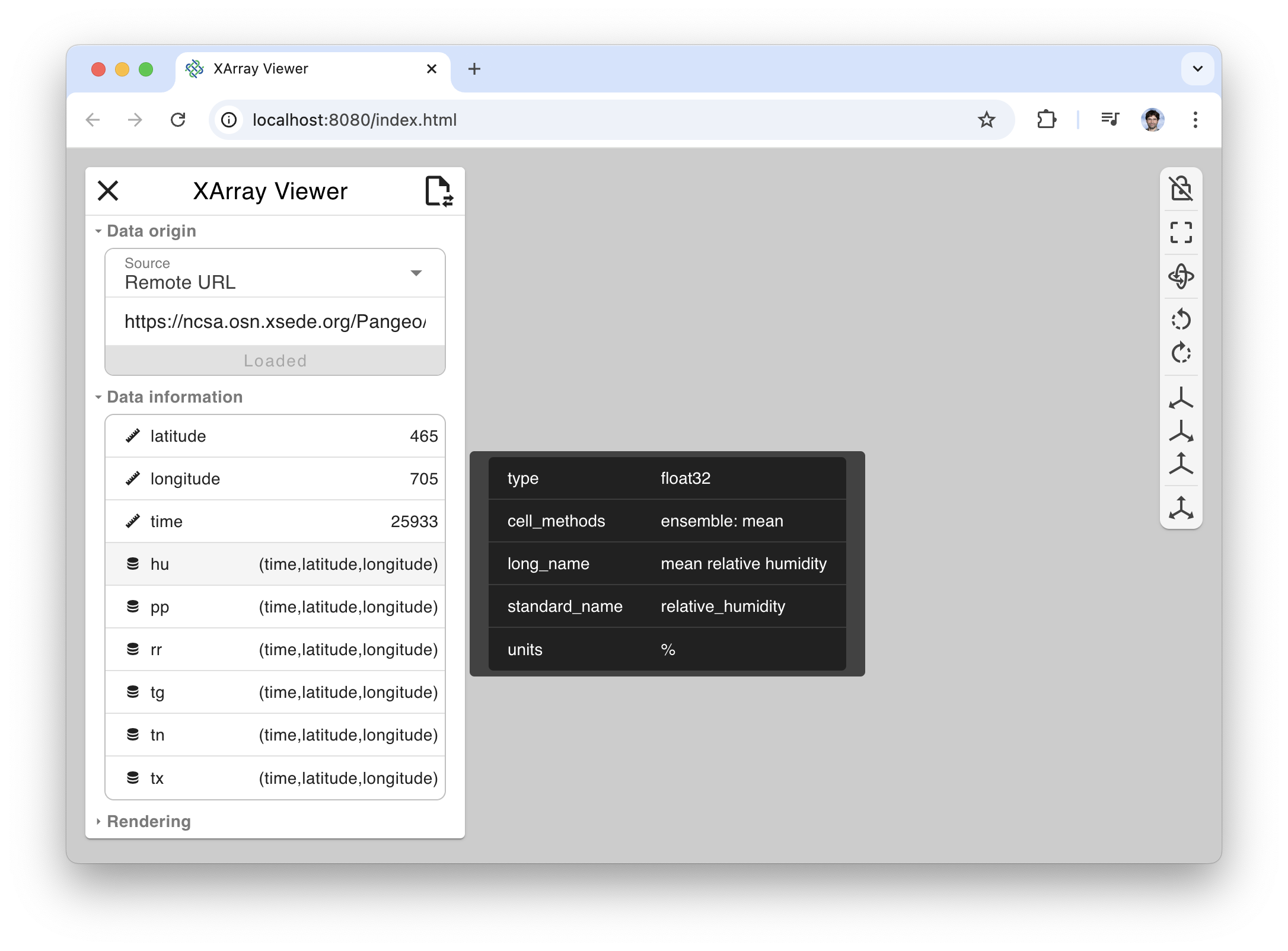
Task: Bookmark page with the star icon
Action: tap(986, 120)
